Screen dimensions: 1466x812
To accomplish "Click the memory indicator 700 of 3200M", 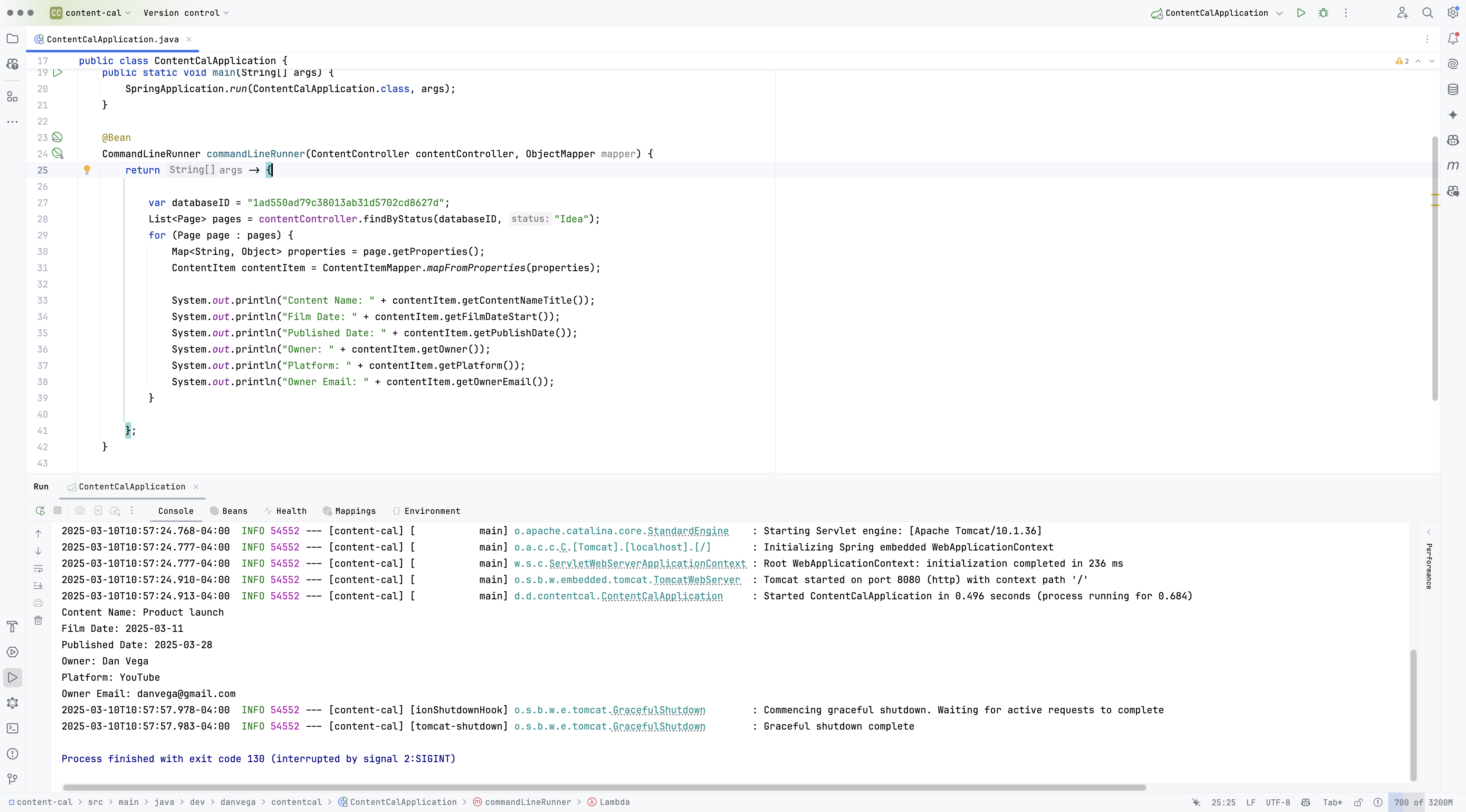I will pos(1423,802).
